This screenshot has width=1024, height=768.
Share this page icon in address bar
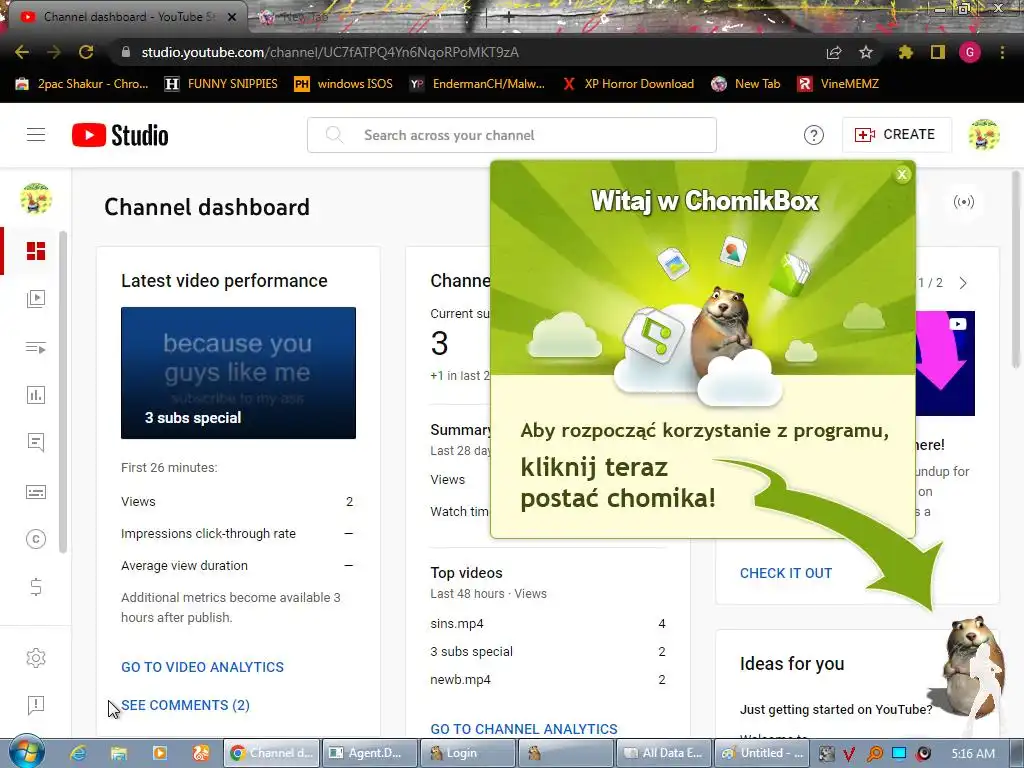(834, 52)
